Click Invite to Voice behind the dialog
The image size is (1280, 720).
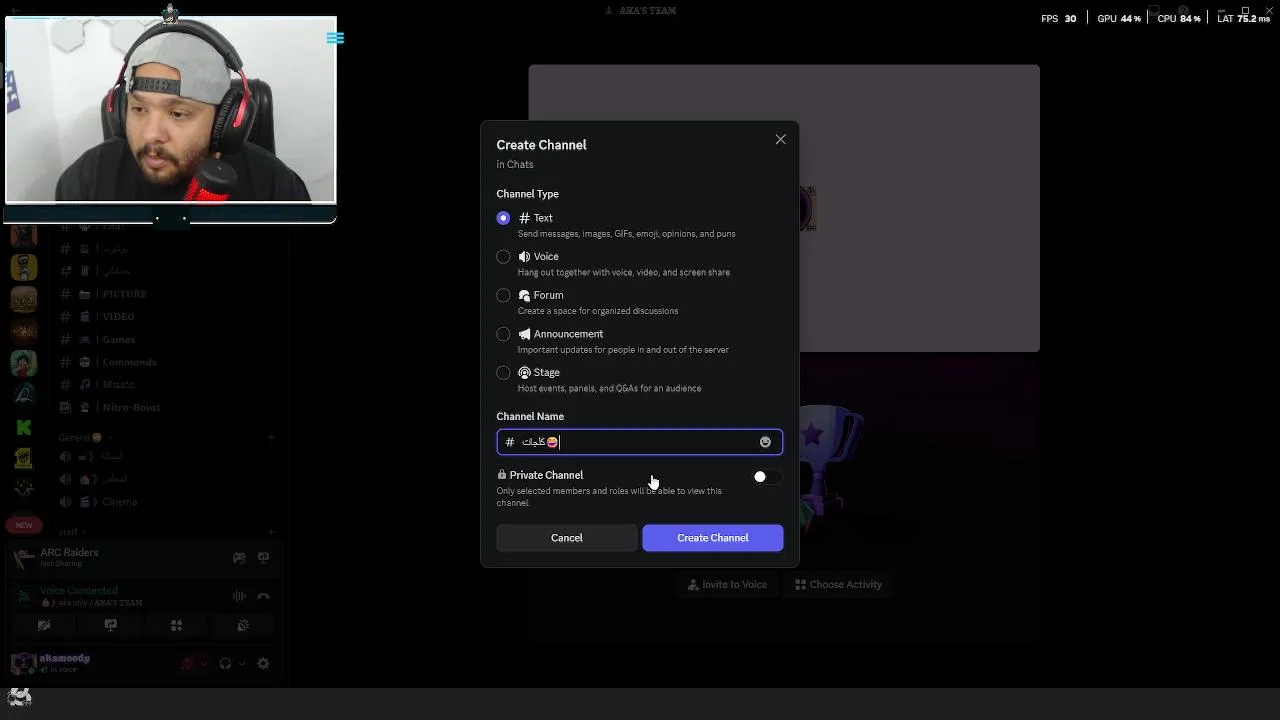point(726,585)
